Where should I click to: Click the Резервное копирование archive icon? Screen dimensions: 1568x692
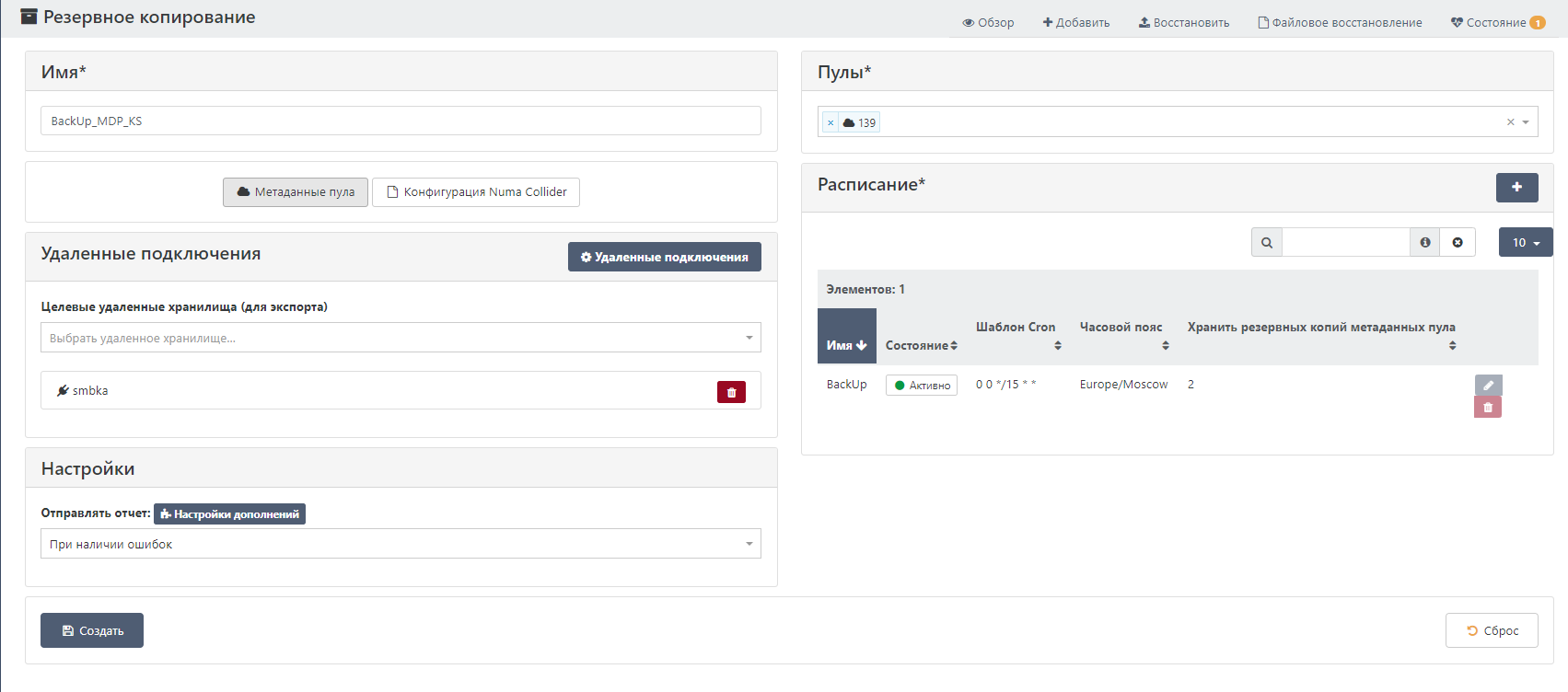click(29, 17)
